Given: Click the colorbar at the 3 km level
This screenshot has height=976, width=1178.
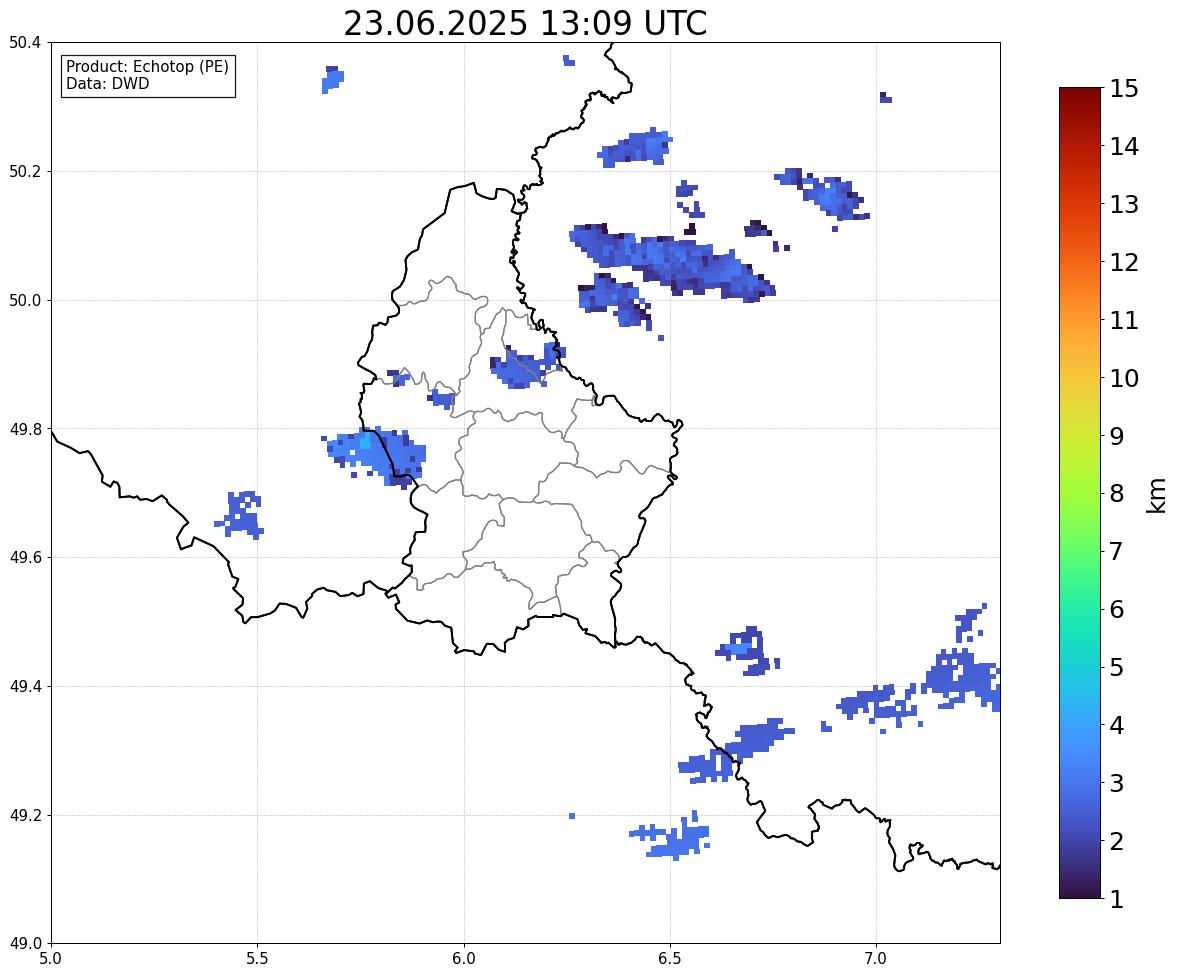Looking at the screenshot, I should click(1080, 783).
